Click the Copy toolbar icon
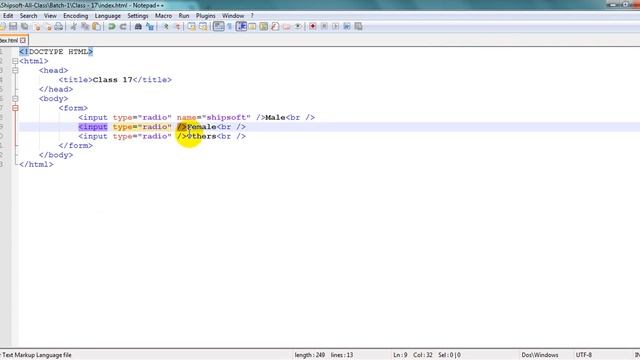 click(85, 27)
